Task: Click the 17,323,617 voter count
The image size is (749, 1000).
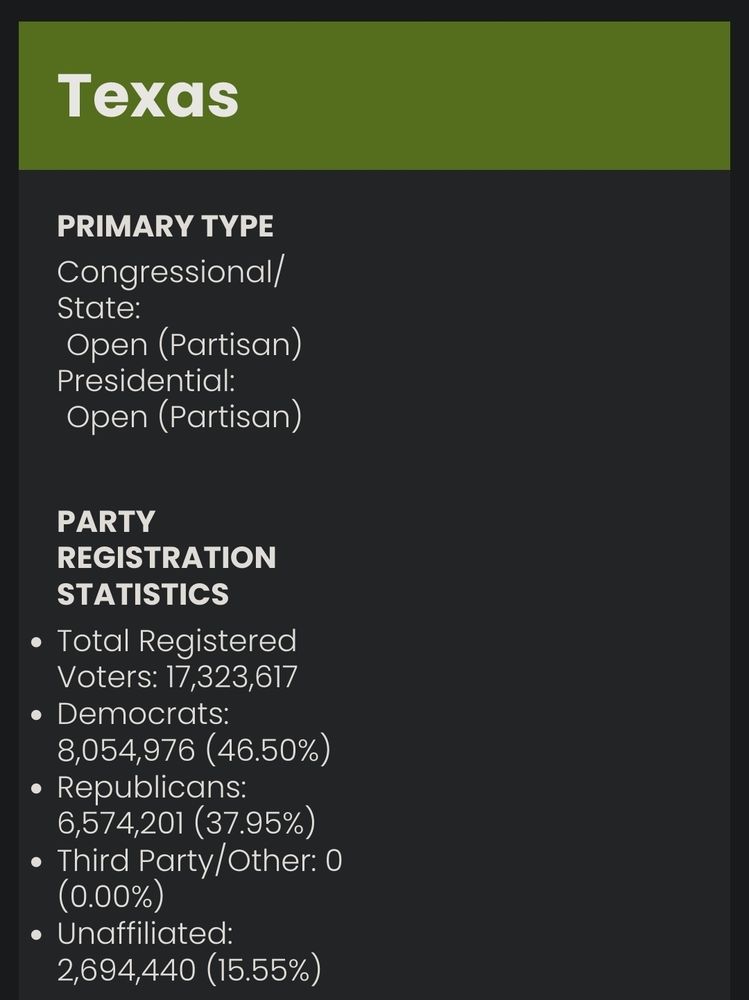Action: click(x=232, y=677)
